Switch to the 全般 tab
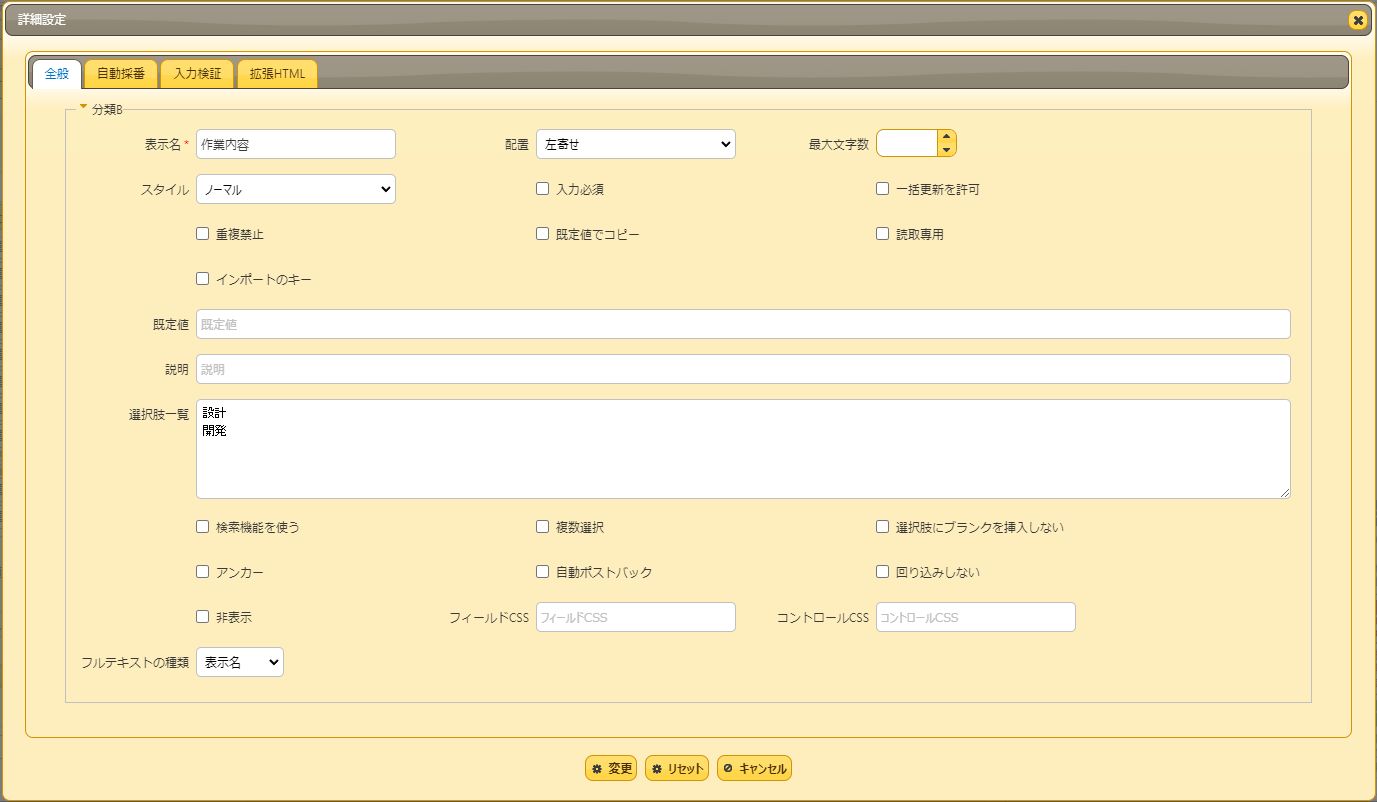Screen dimensions: 1377x802 pos(57,74)
